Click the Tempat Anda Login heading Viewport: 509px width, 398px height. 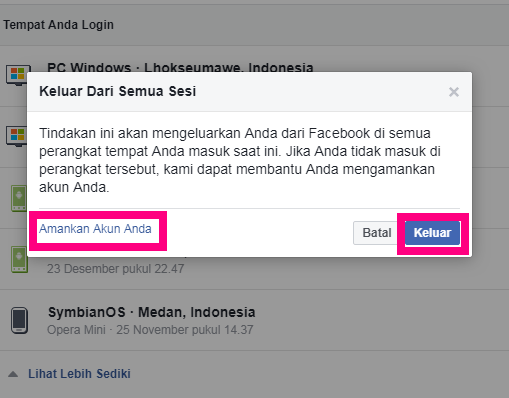tap(59, 25)
